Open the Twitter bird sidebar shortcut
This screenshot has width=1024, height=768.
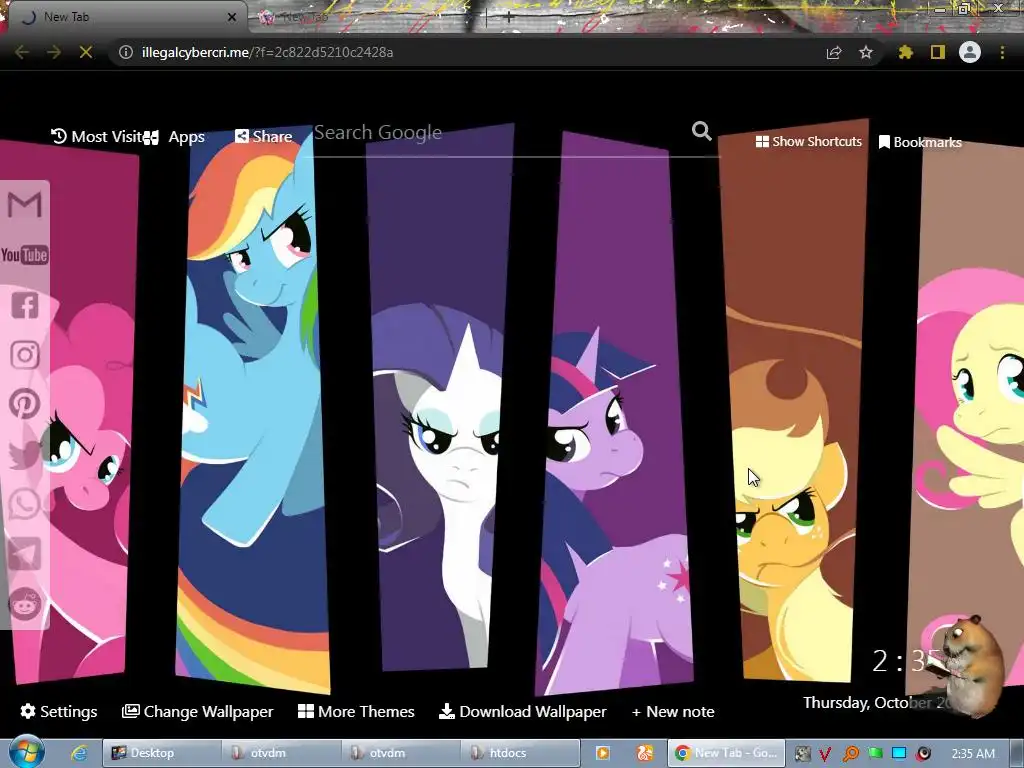(x=25, y=454)
